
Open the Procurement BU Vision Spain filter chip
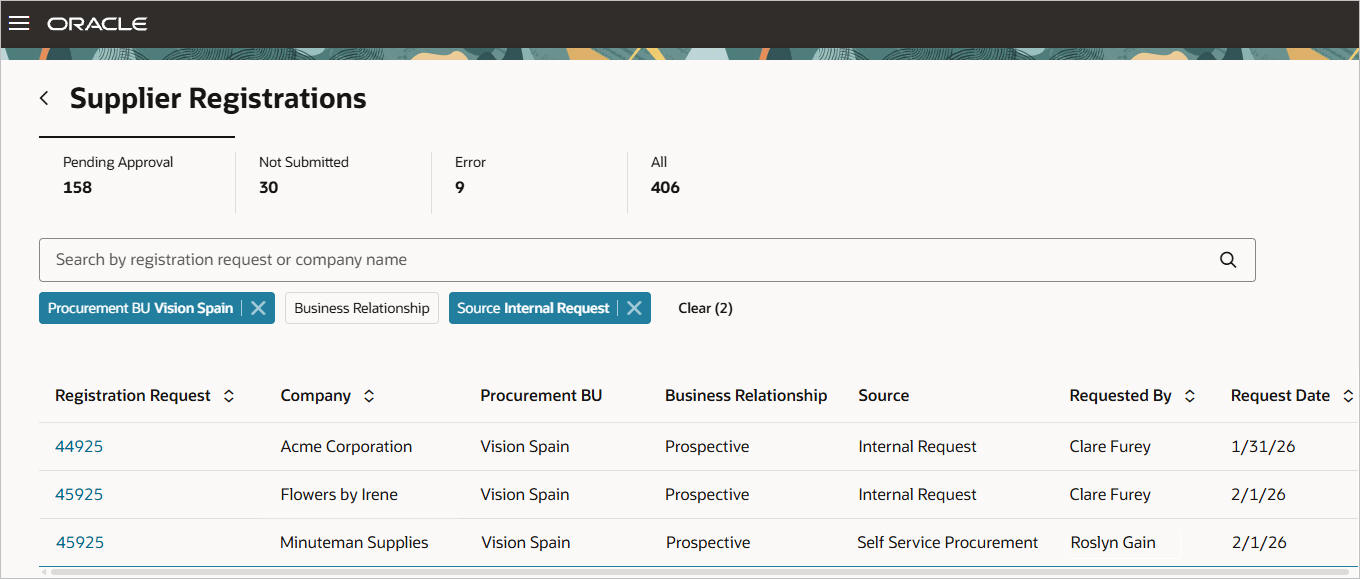pos(141,308)
